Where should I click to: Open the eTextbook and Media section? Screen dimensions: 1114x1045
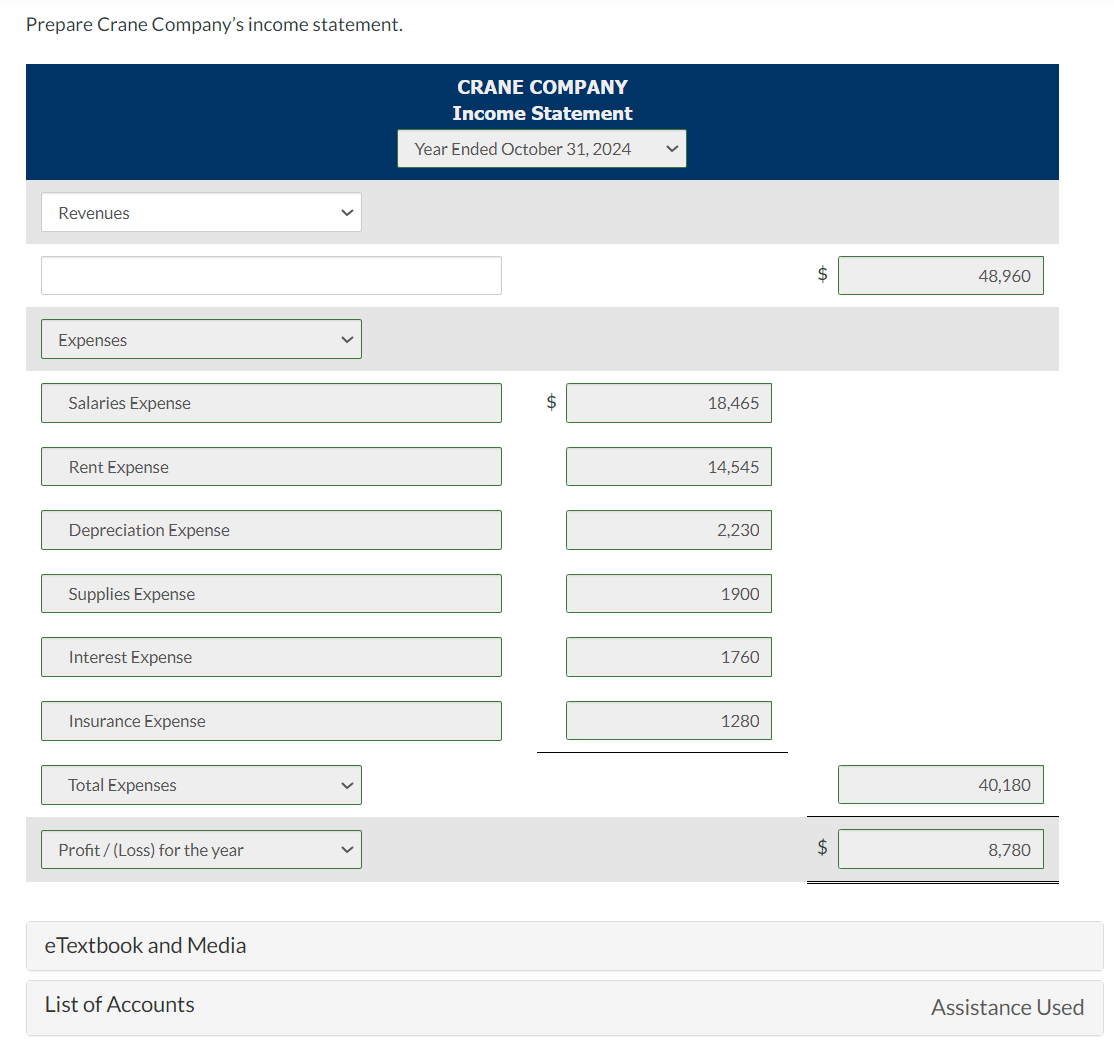[x=565, y=946]
